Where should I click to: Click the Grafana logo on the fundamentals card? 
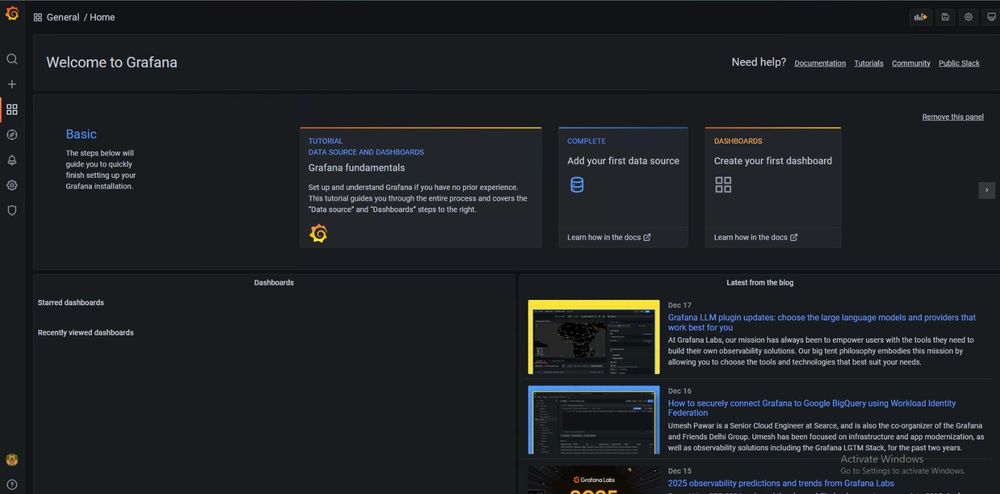318,234
